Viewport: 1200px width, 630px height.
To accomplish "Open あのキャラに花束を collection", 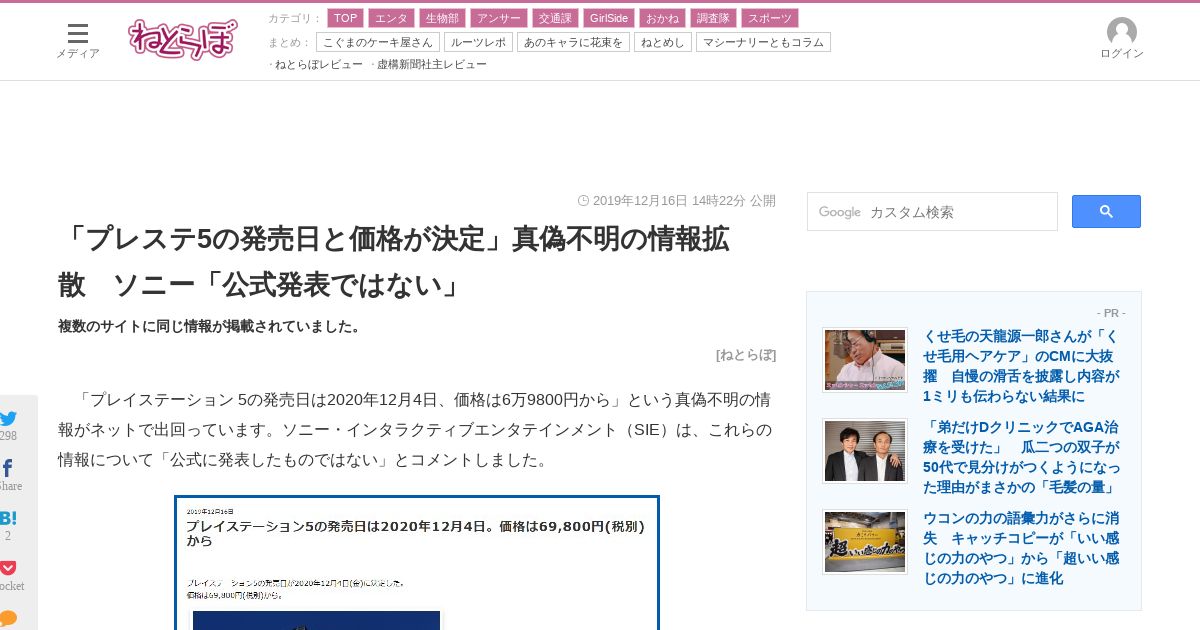I will (573, 42).
